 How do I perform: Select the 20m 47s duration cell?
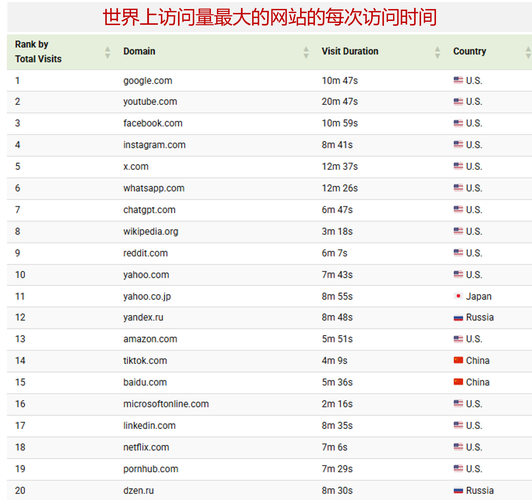[x=340, y=101]
